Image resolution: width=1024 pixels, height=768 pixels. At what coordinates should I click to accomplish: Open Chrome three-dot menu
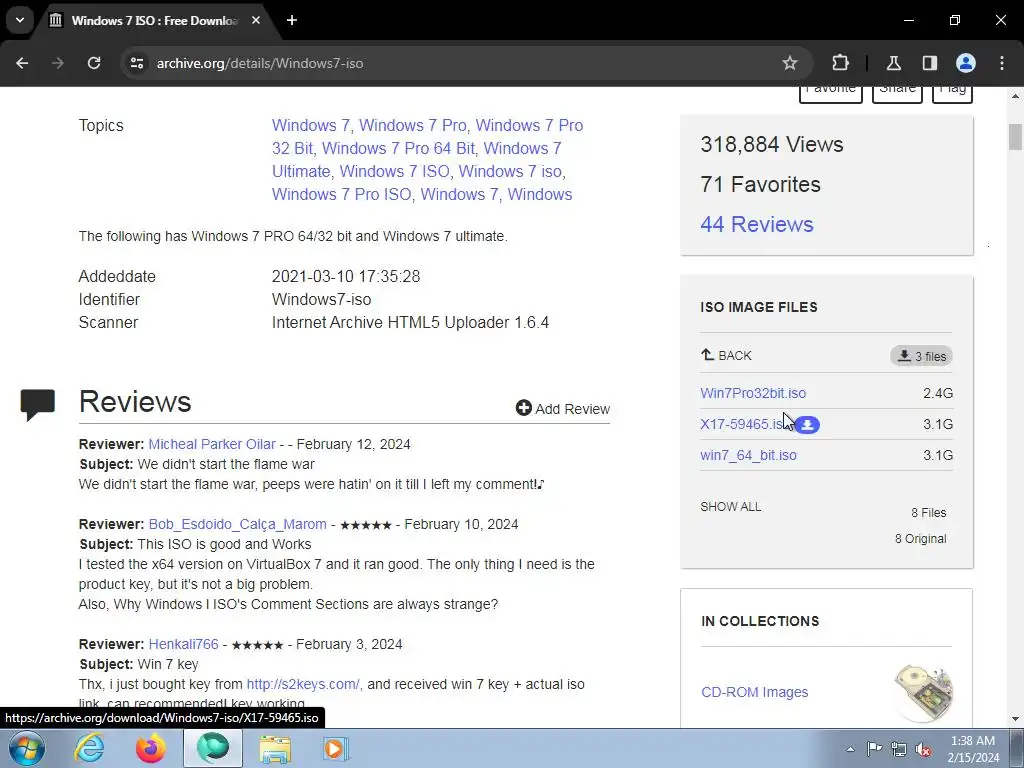point(1002,63)
